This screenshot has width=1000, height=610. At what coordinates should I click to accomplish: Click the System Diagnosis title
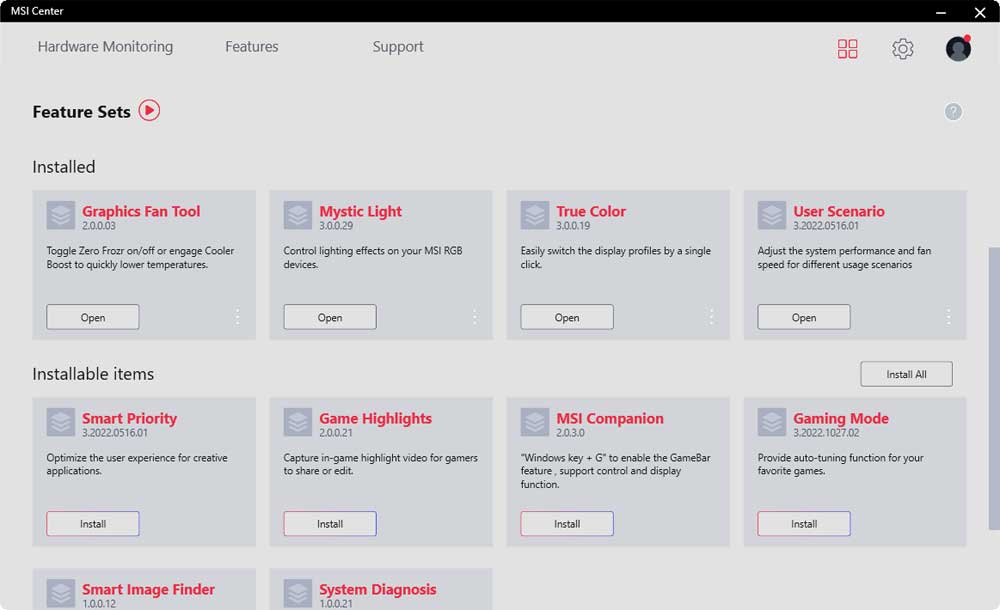378,590
